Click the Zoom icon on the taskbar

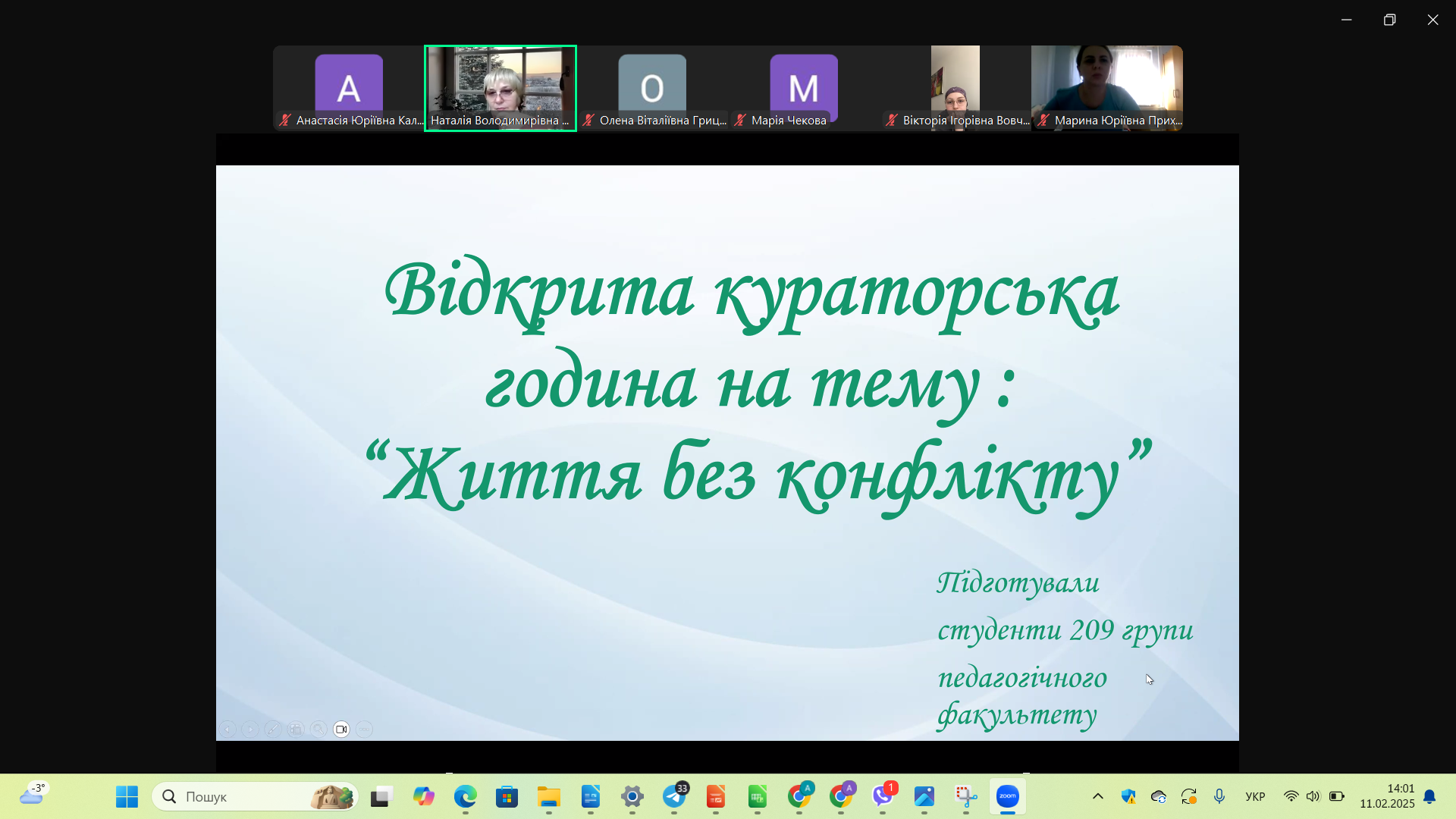[1007, 796]
